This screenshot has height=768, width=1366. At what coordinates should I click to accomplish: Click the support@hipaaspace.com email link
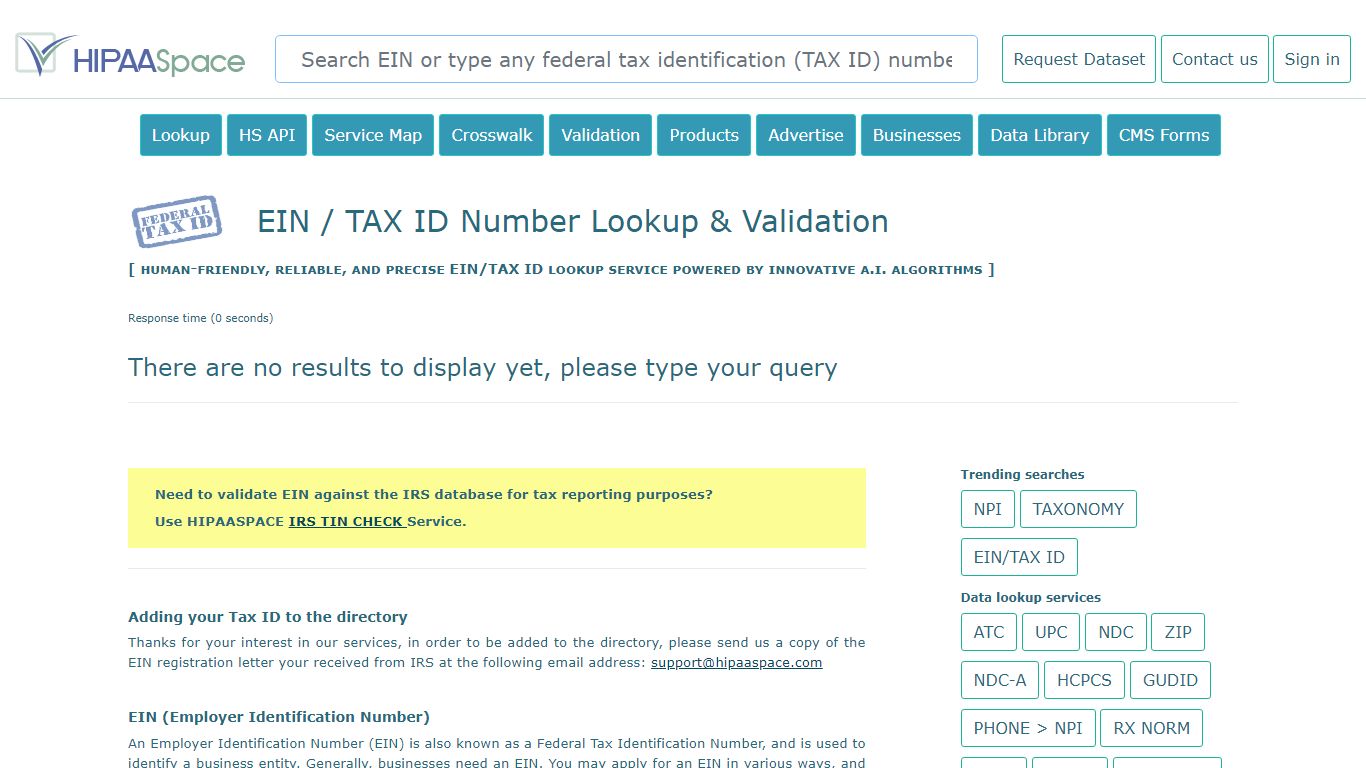[736, 662]
